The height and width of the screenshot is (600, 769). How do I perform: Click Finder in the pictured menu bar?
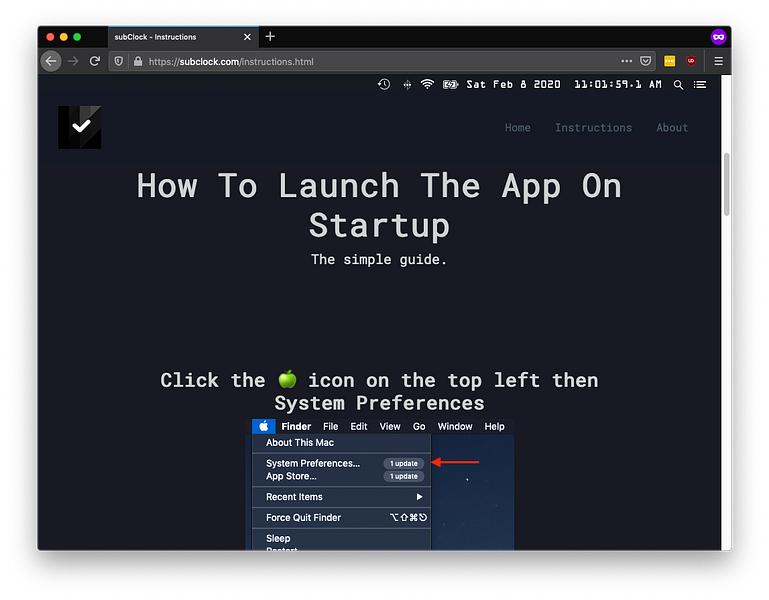coord(296,426)
